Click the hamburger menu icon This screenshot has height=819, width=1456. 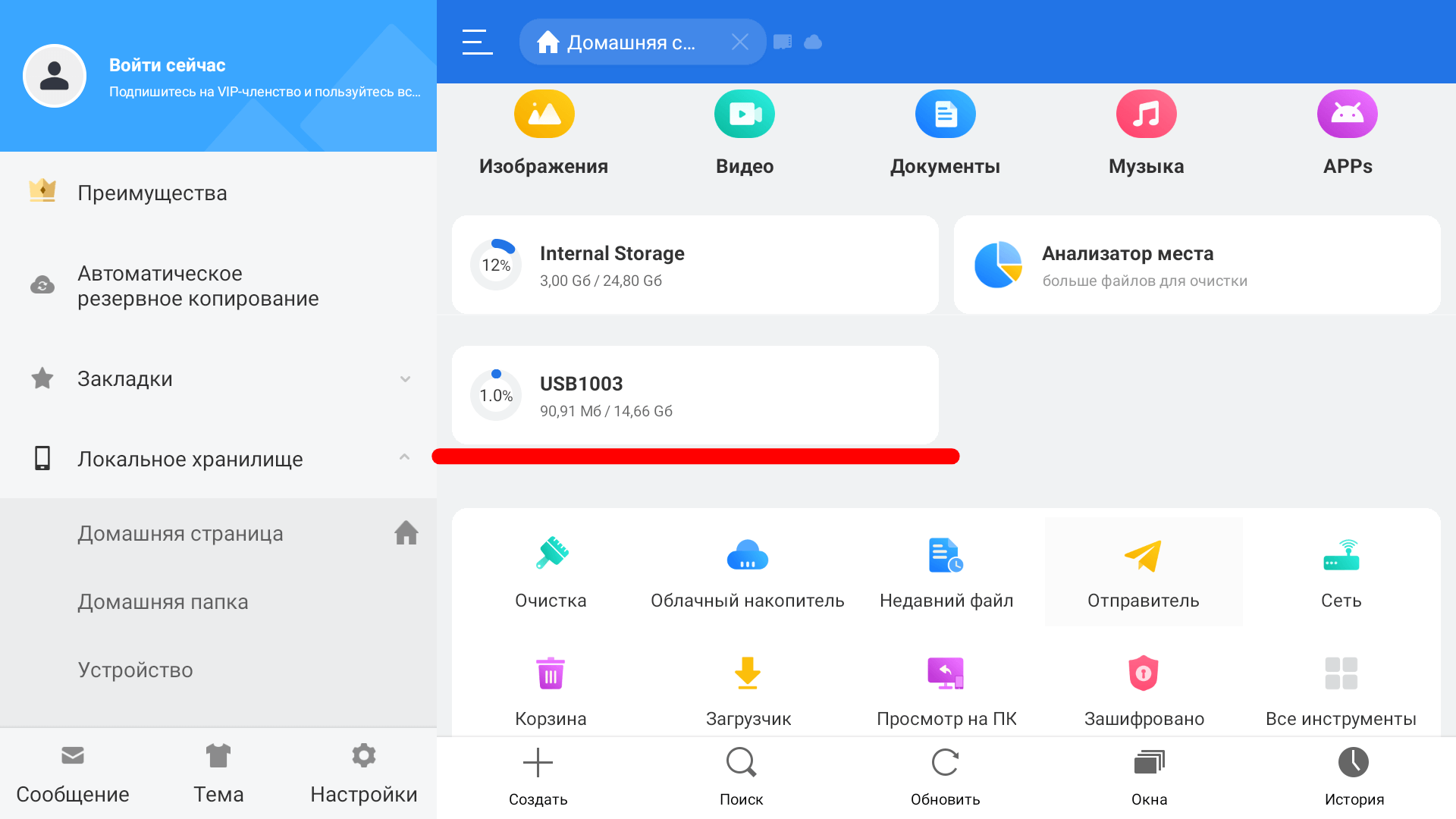[x=478, y=42]
